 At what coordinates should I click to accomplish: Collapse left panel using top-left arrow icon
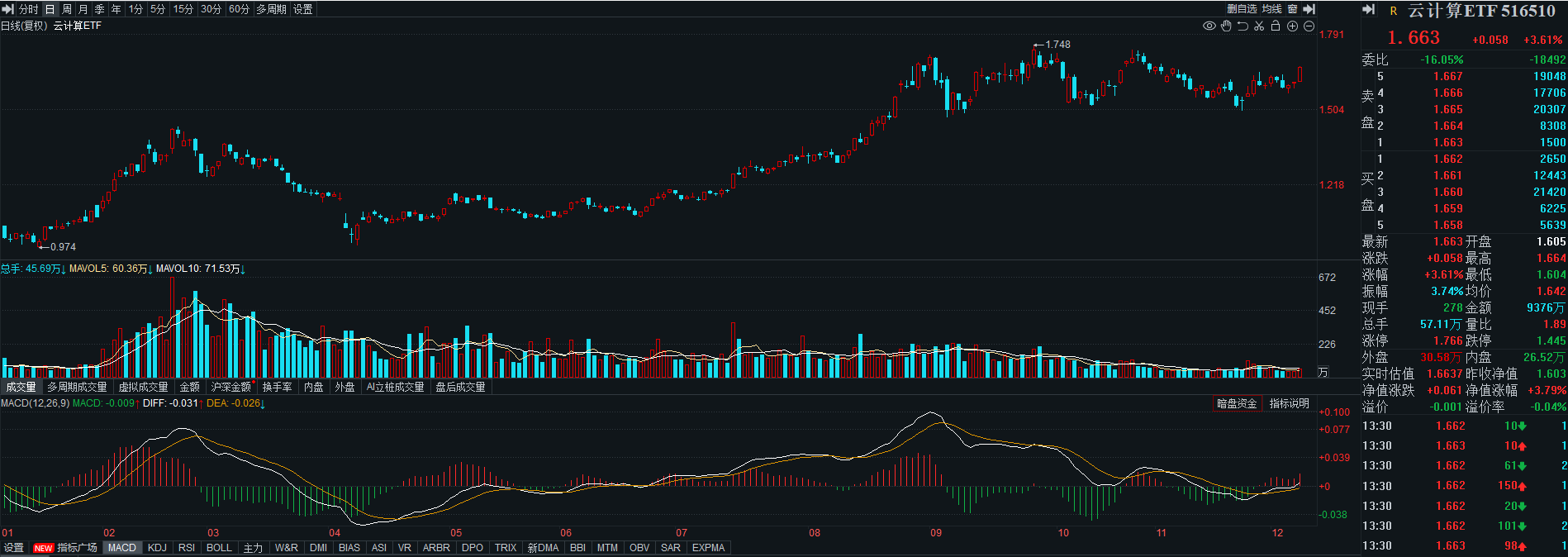[8, 9]
